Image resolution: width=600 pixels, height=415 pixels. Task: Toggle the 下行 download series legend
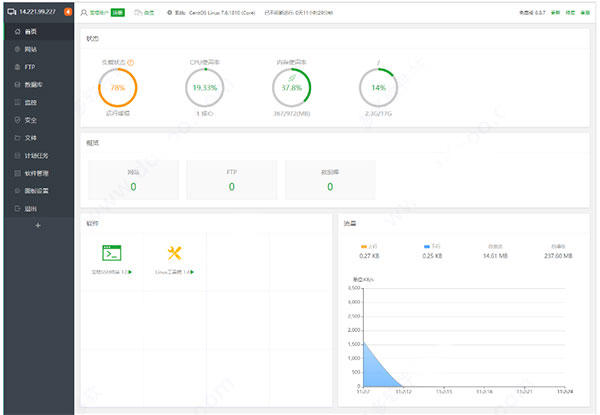pyautogui.click(x=431, y=244)
